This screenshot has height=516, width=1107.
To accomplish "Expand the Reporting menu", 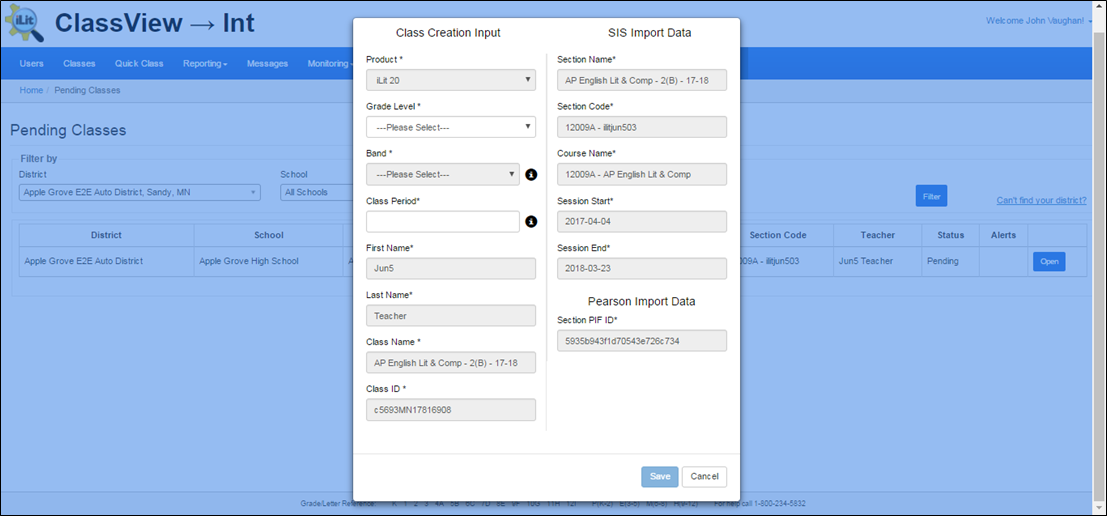I will click(204, 64).
